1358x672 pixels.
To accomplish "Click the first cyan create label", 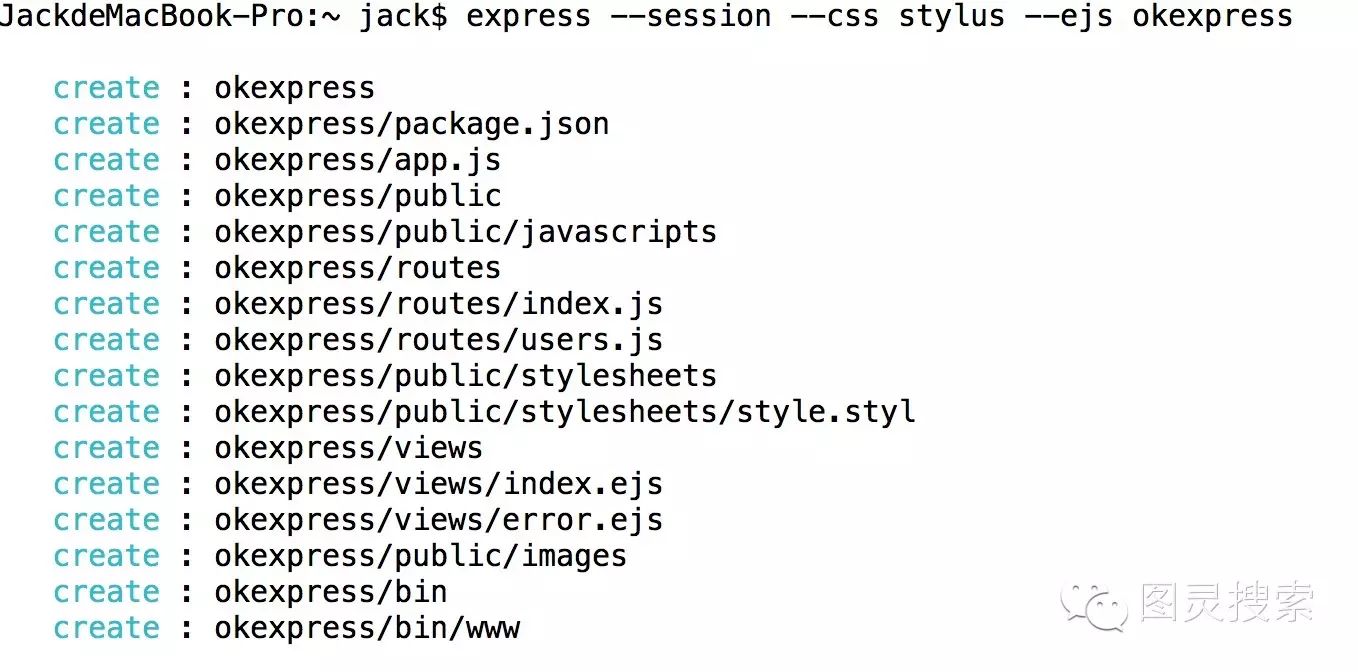I will [x=106, y=88].
